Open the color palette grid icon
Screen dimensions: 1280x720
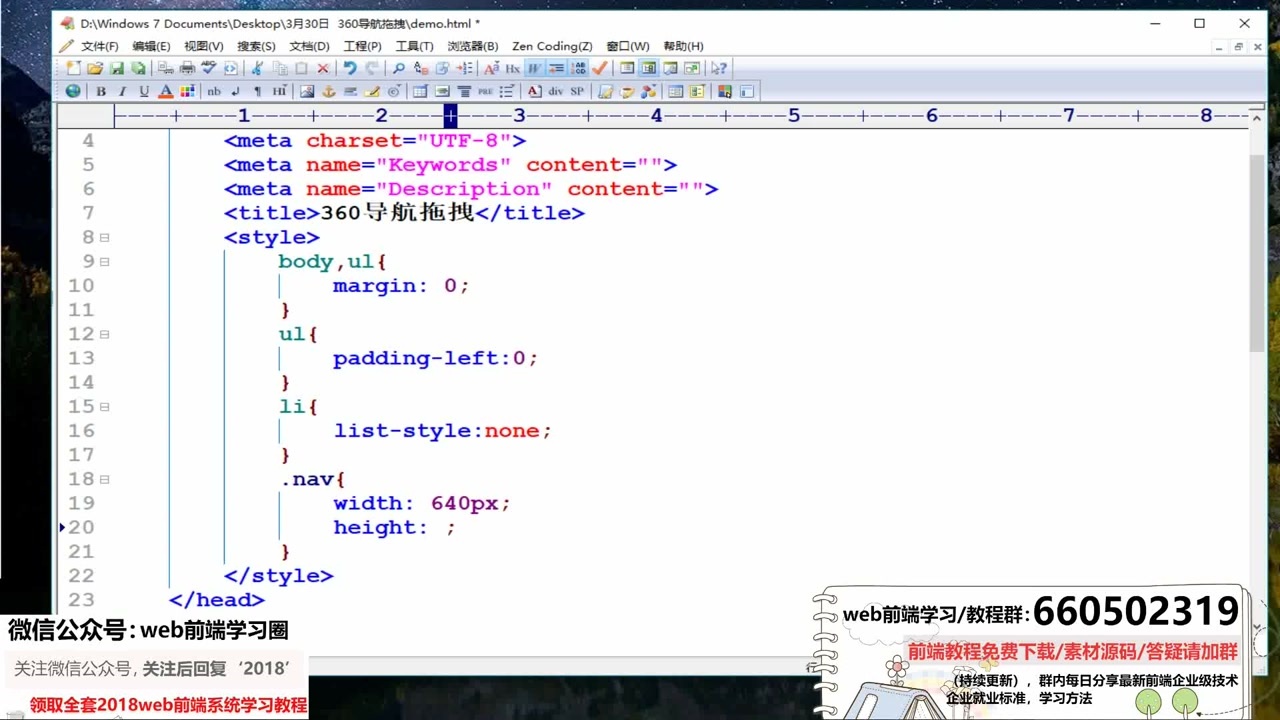(x=187, y=91)
